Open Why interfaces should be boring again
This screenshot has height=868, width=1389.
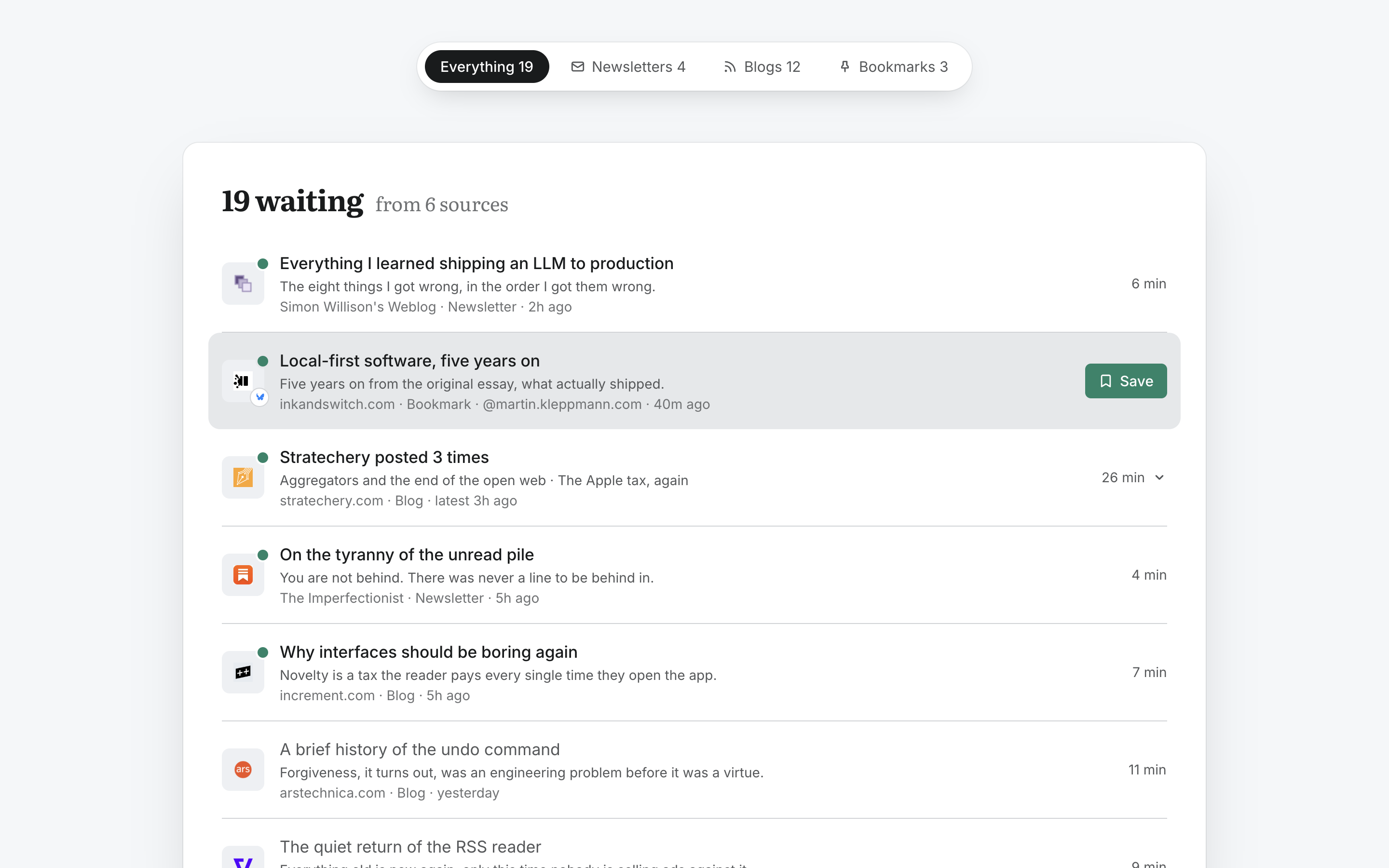pyautogui.click(x=428, y=652)
